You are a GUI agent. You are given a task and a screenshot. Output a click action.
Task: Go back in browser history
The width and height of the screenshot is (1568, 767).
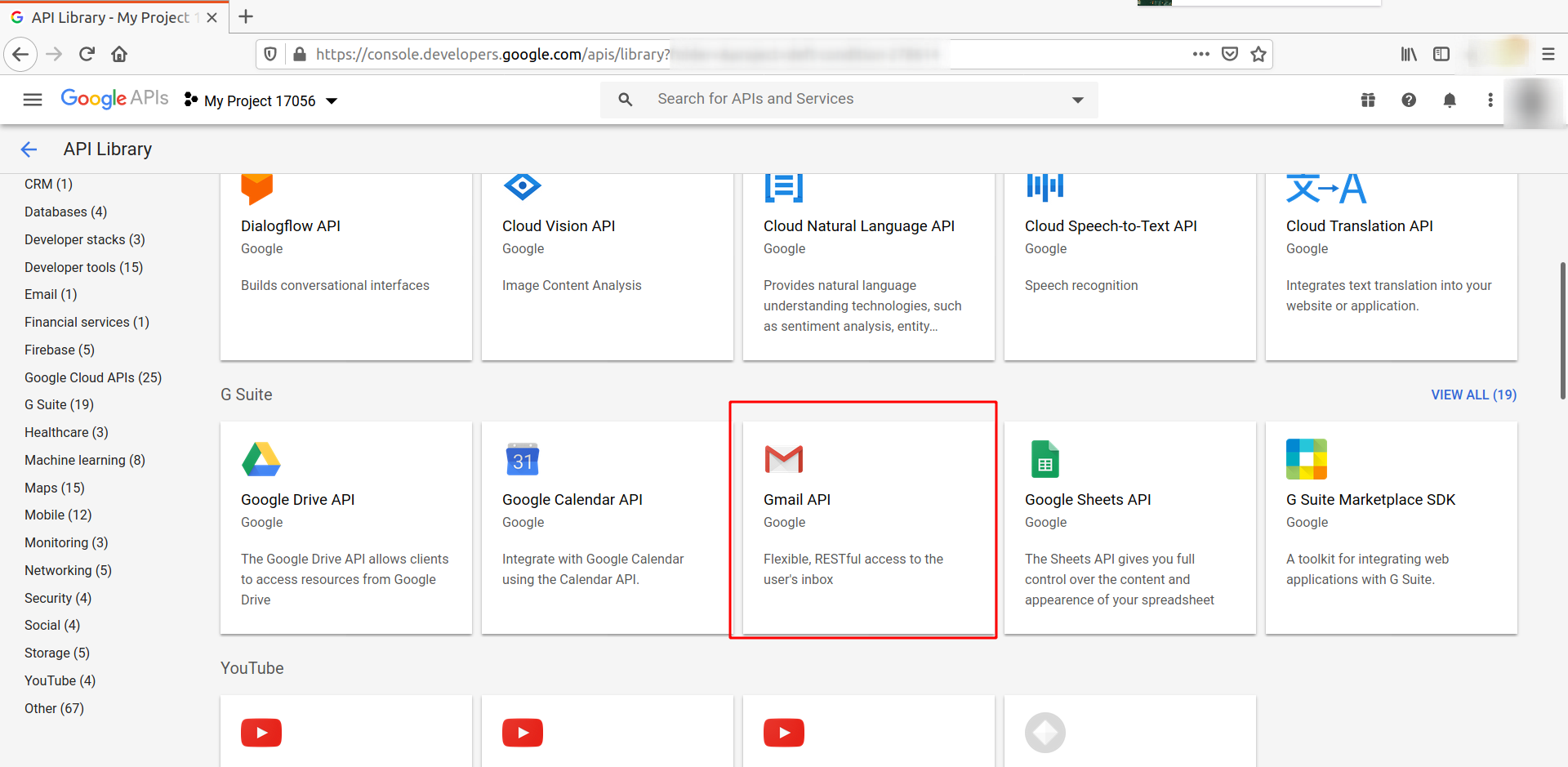click(x=20, y=55)
